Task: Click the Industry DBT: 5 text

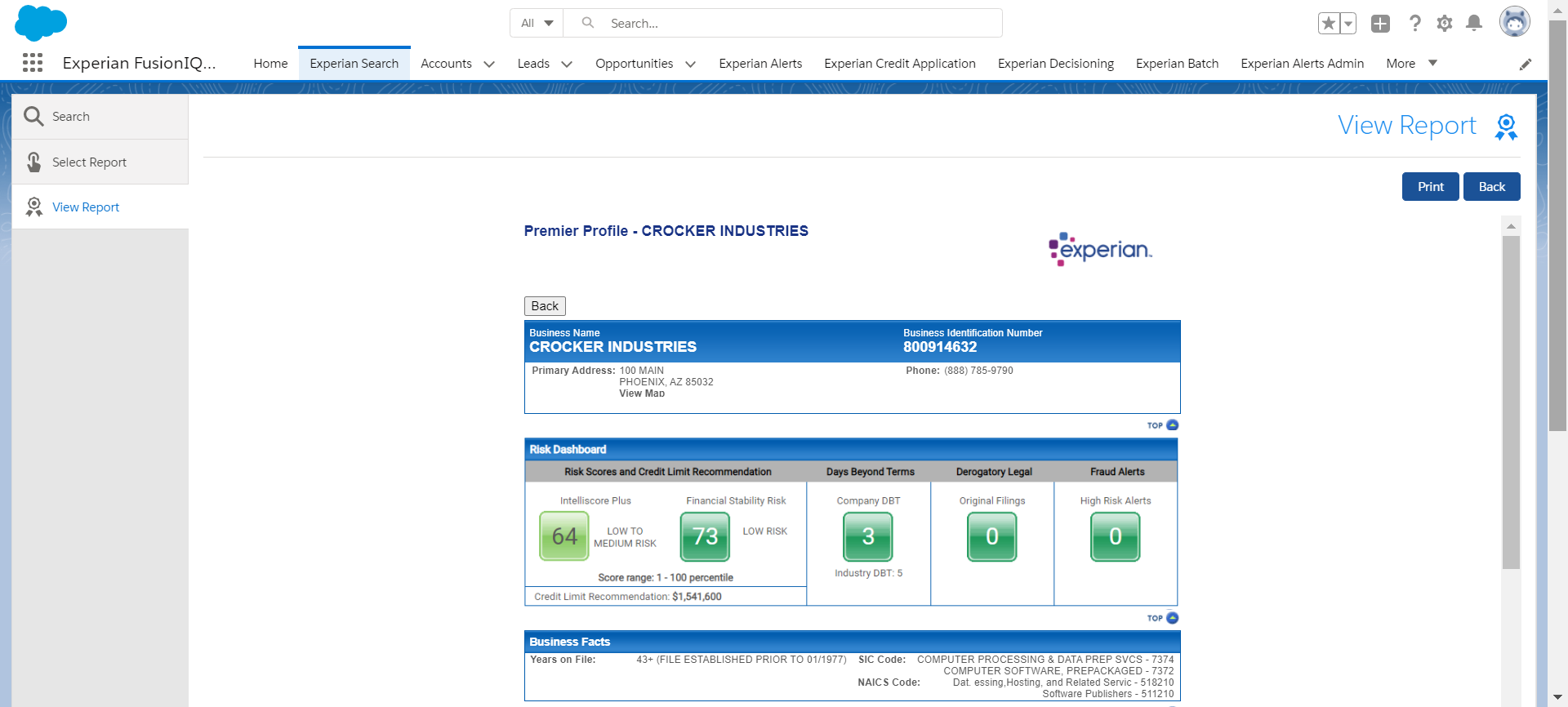Action: (x=868, y=573)
